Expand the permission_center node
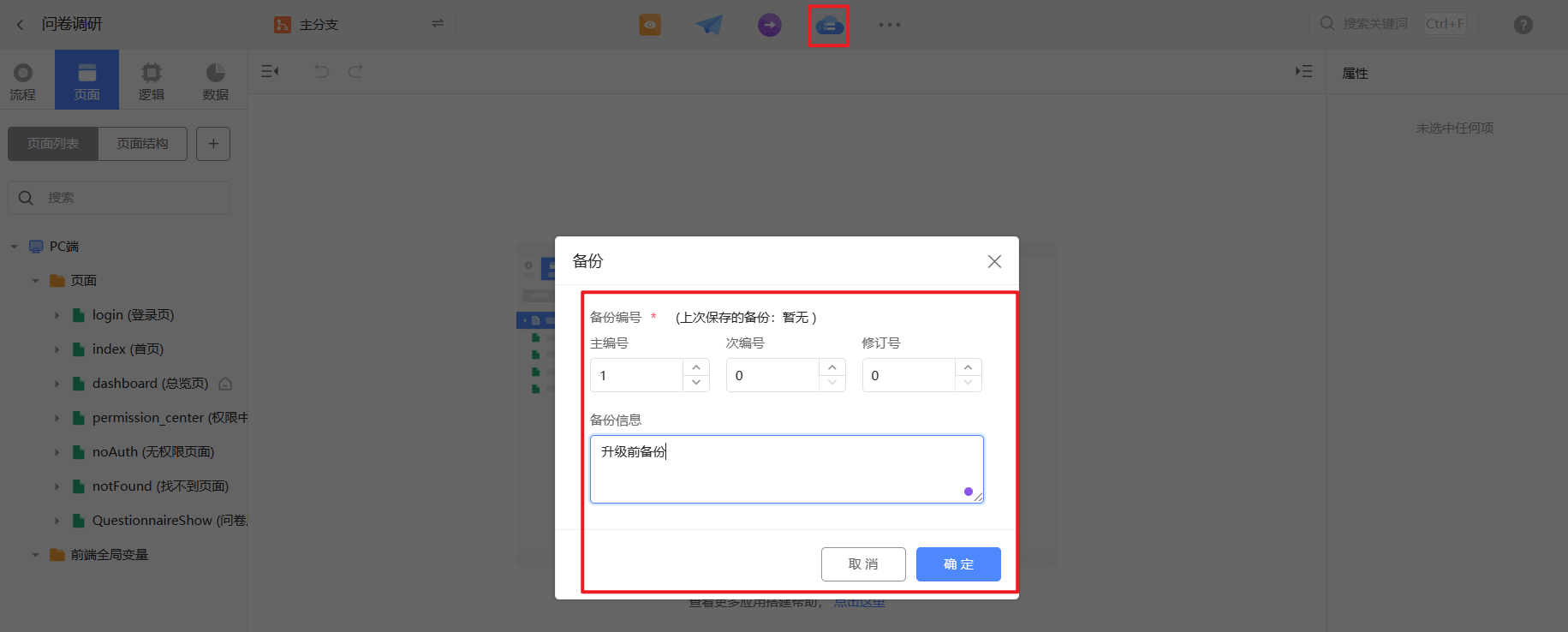This screenshot has height=632, width=1568. 57,418
